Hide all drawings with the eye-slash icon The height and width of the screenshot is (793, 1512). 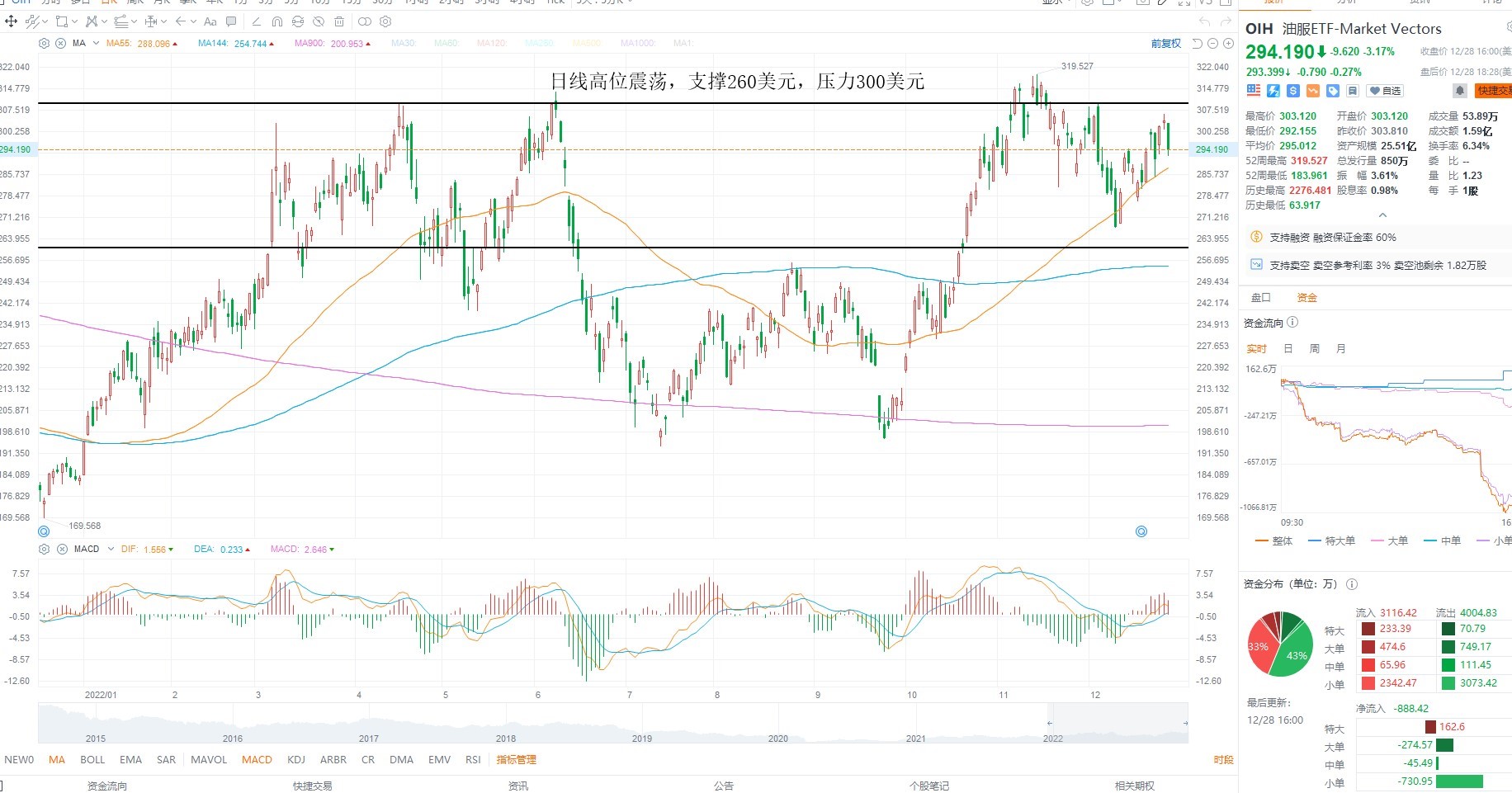click(x=319, y=21)
